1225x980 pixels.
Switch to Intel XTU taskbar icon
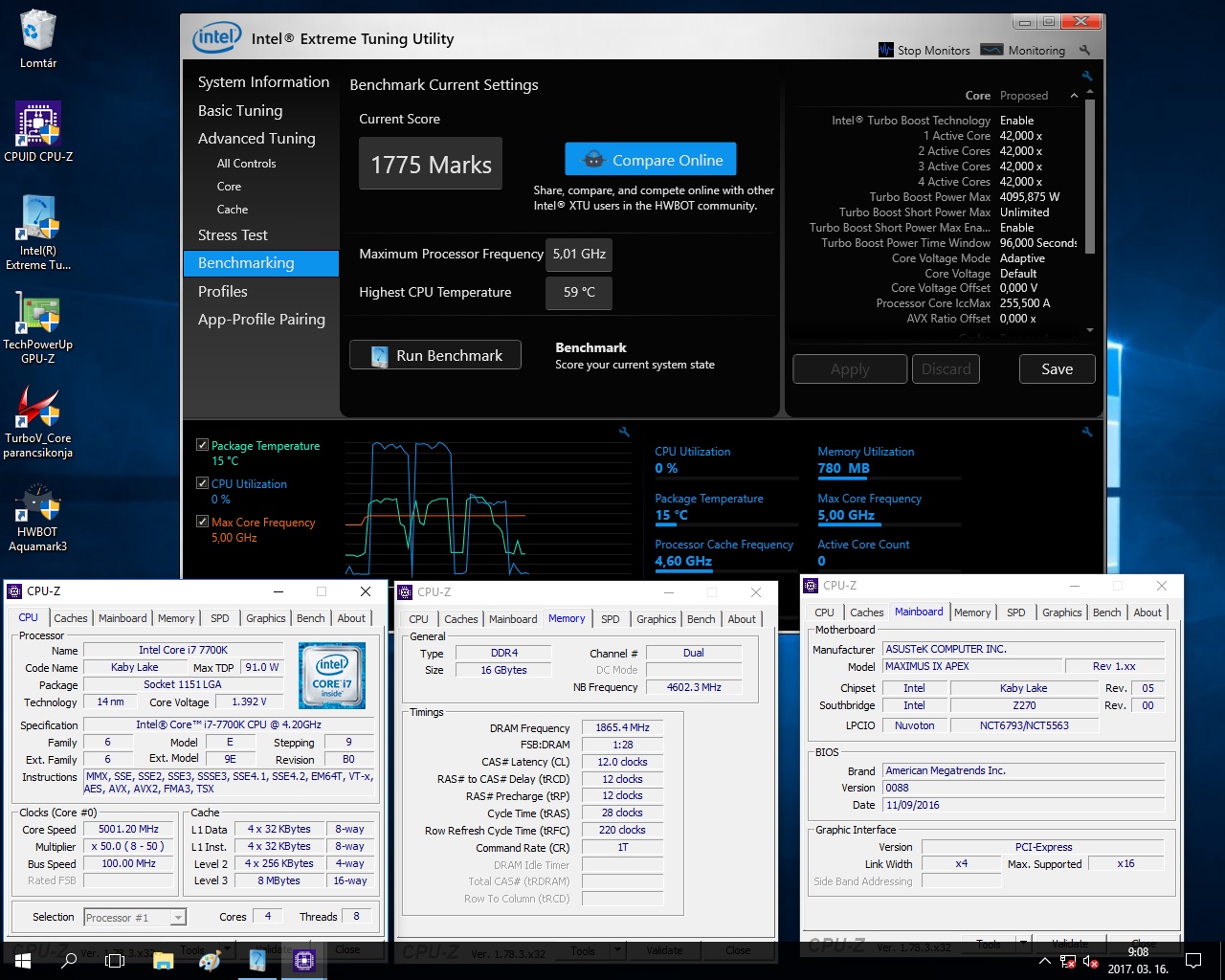pos(257,960)
